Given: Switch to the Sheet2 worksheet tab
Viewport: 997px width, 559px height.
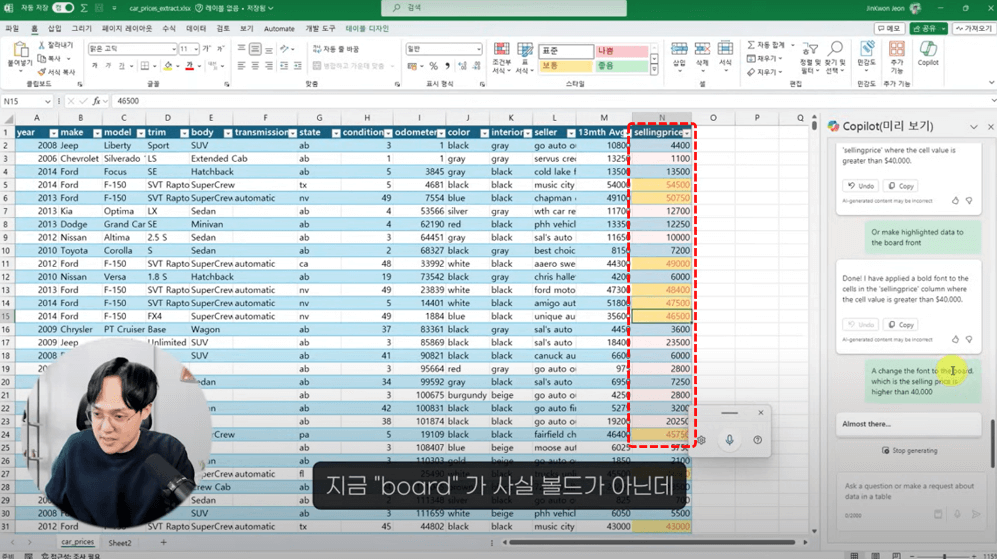Looking at the screenshot, I should pos(120,543).
